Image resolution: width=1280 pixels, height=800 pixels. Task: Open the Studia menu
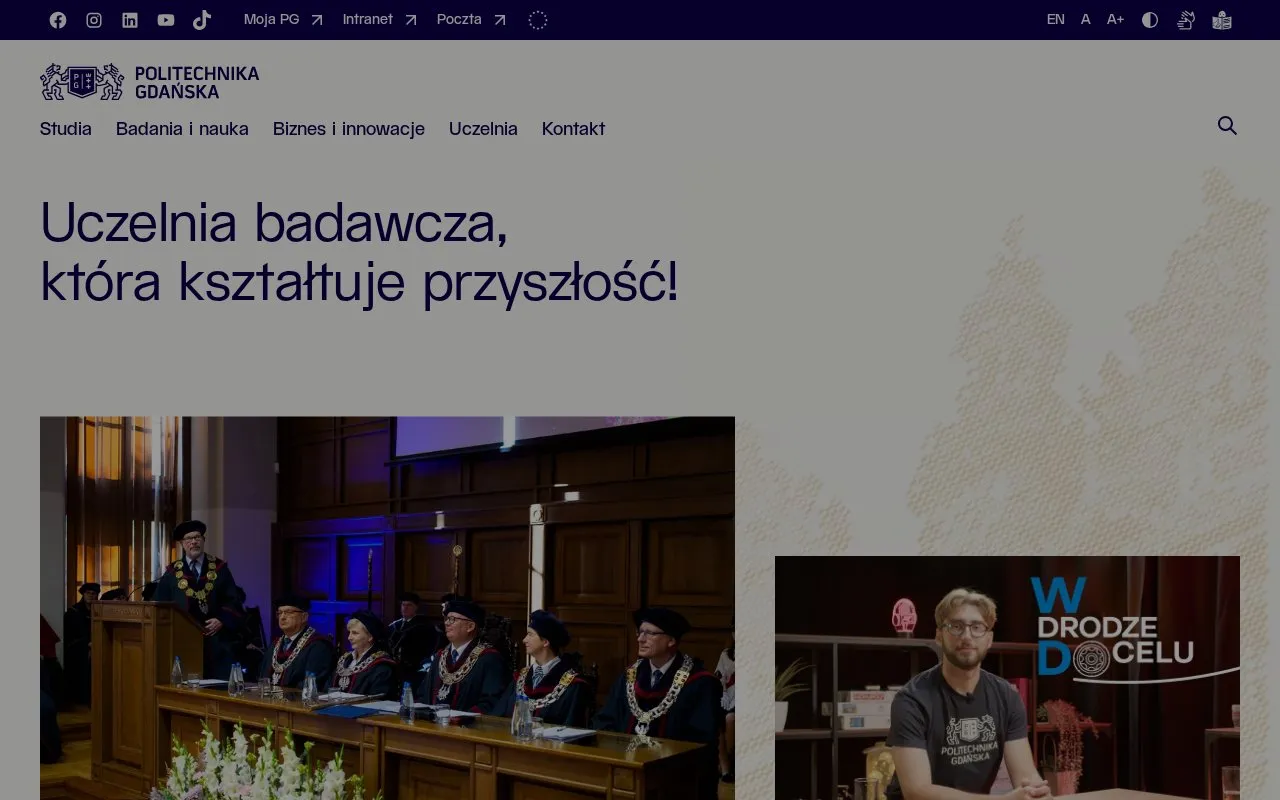click(66, 129)
